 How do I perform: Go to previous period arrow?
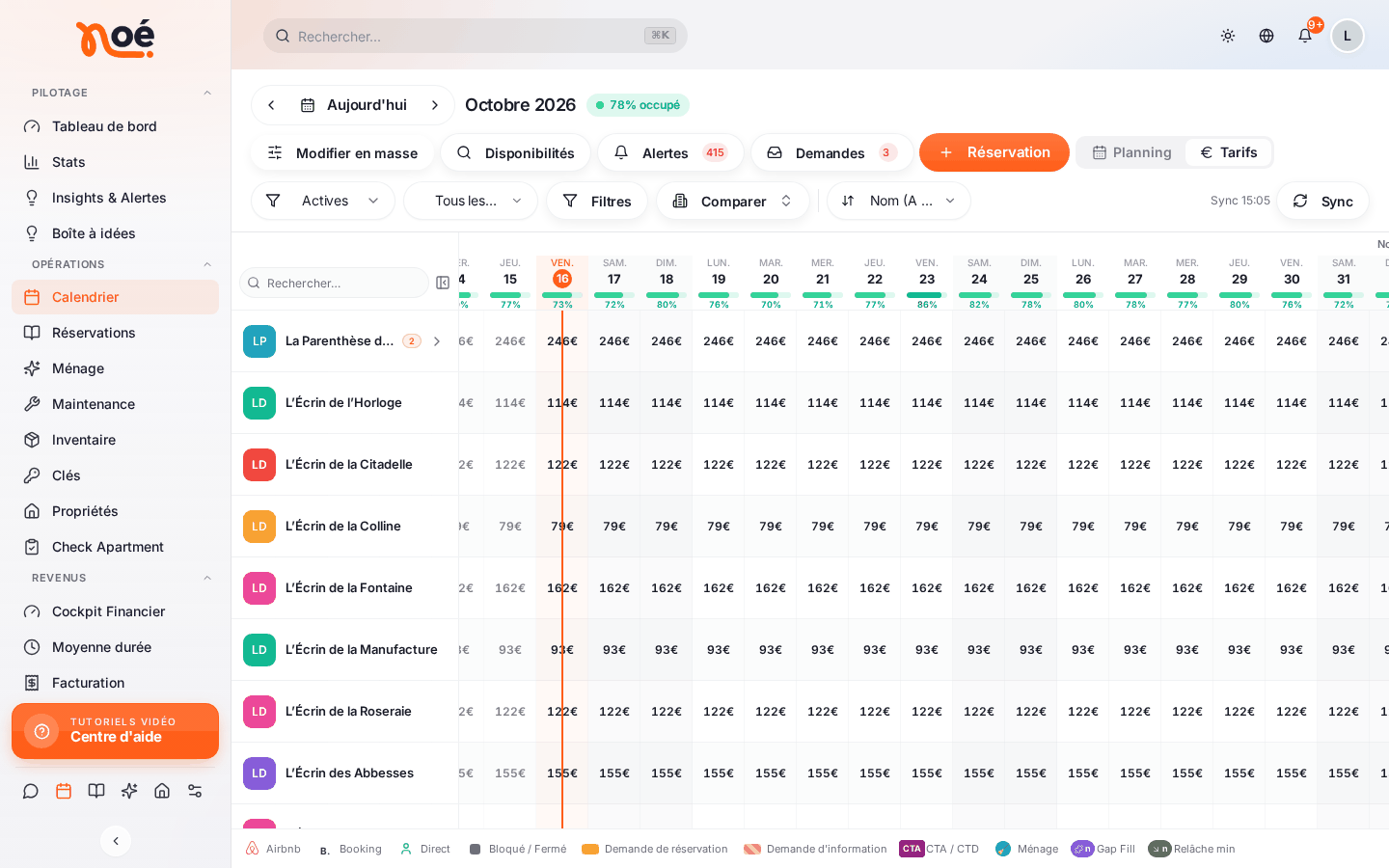(271, 105)
